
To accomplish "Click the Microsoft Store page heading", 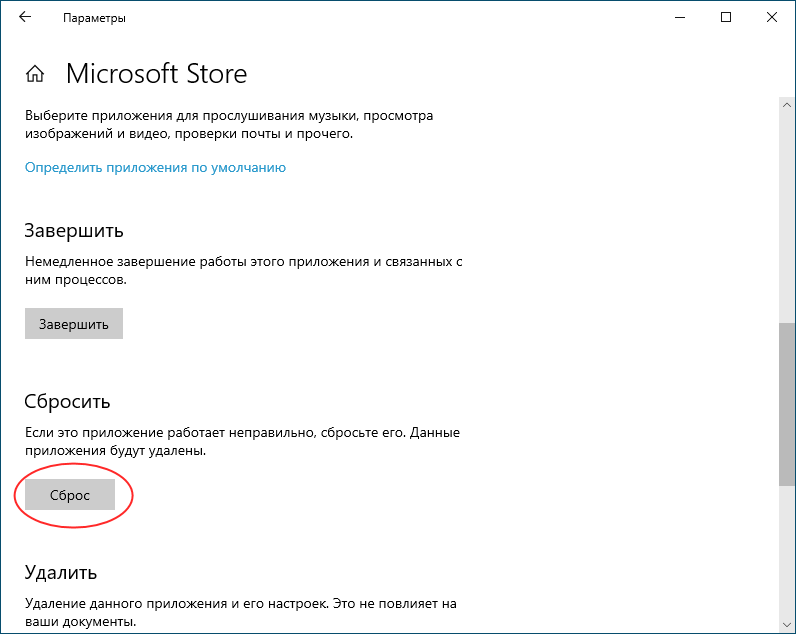I will (156, 74).
